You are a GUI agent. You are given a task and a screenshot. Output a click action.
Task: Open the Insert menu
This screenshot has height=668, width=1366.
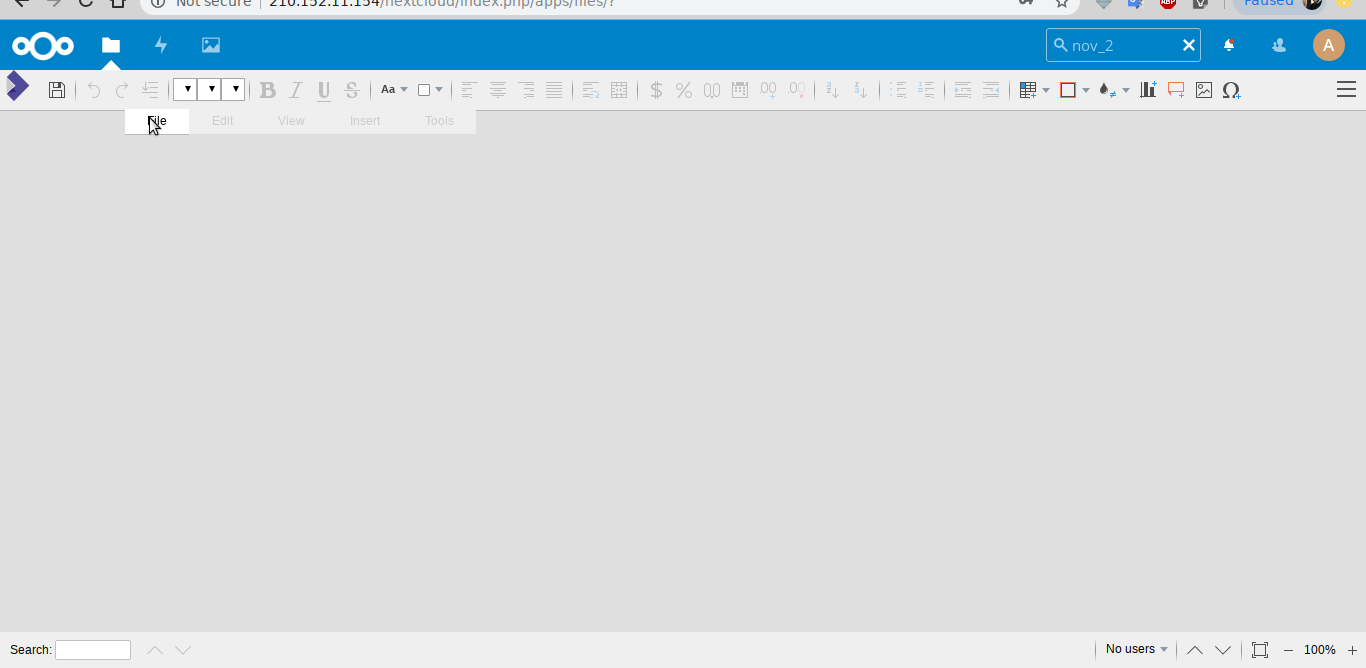(365, 121)
